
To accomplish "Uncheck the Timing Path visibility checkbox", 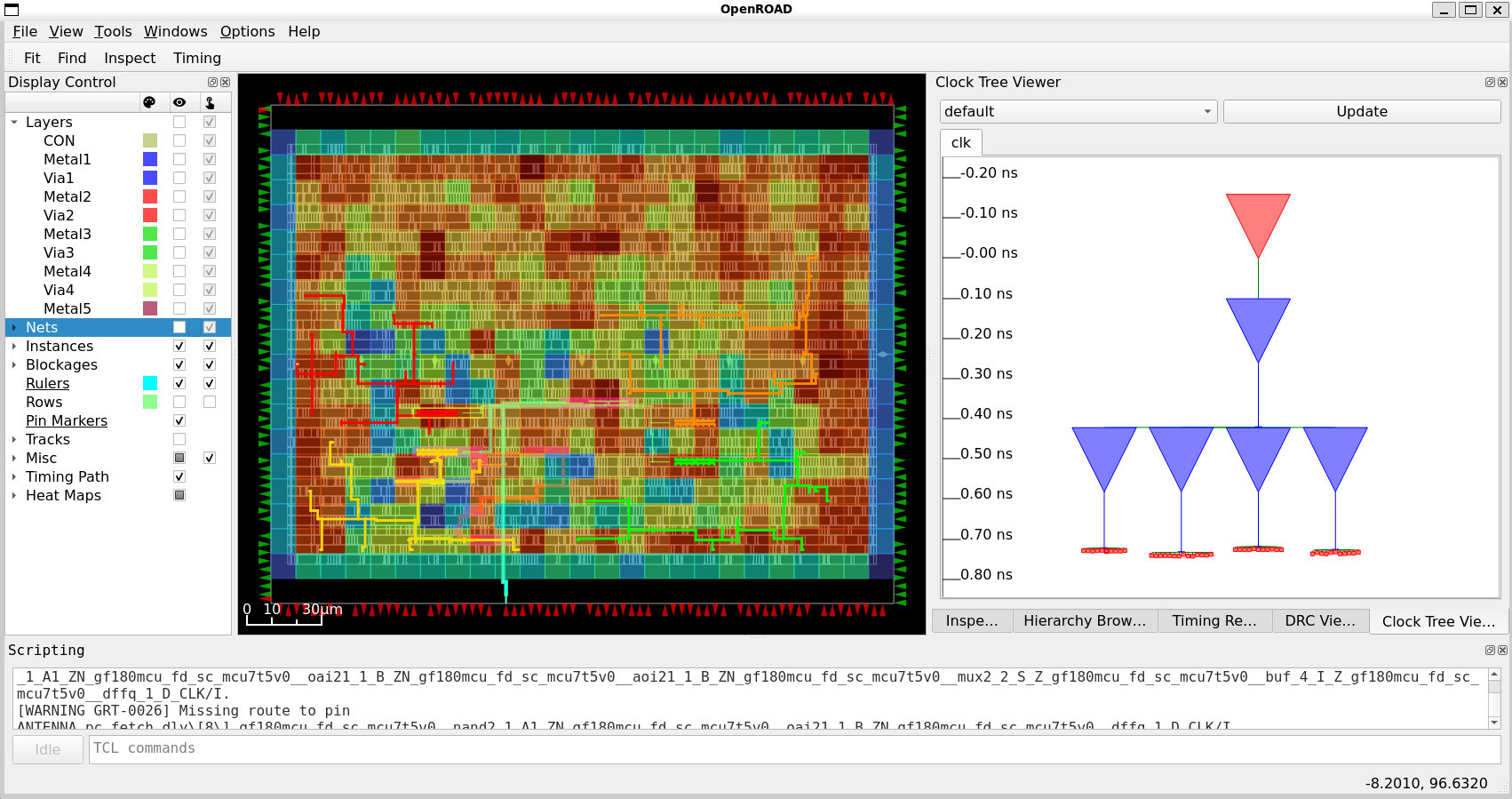I will tap(179, 476).
